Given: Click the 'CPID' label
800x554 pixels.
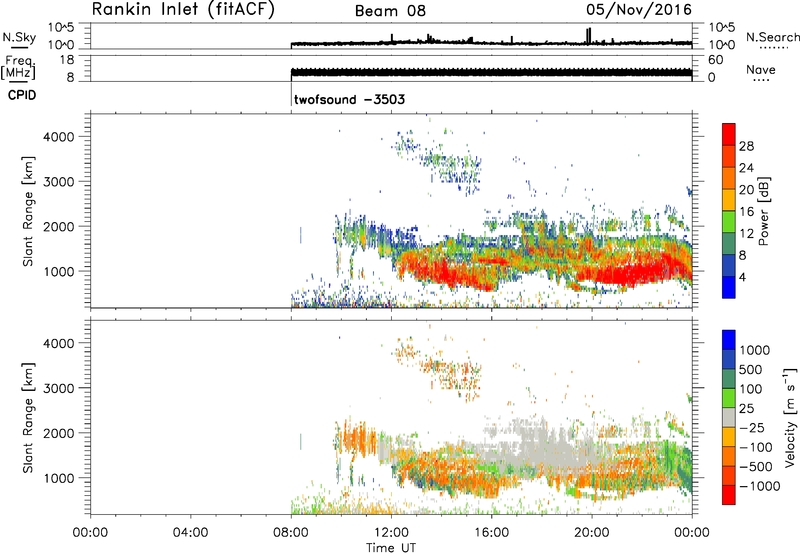Looking at the screenshot, I should 22,95.
